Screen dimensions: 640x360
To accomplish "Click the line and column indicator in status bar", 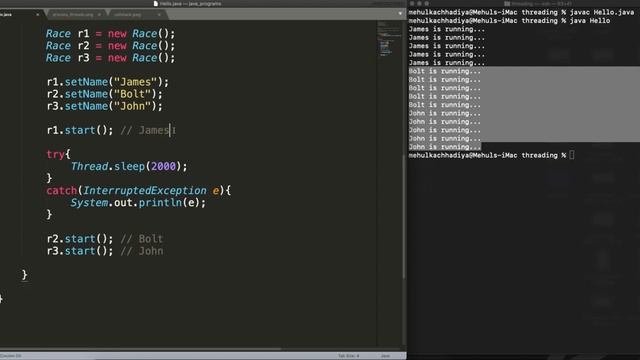I will (11, 356).
